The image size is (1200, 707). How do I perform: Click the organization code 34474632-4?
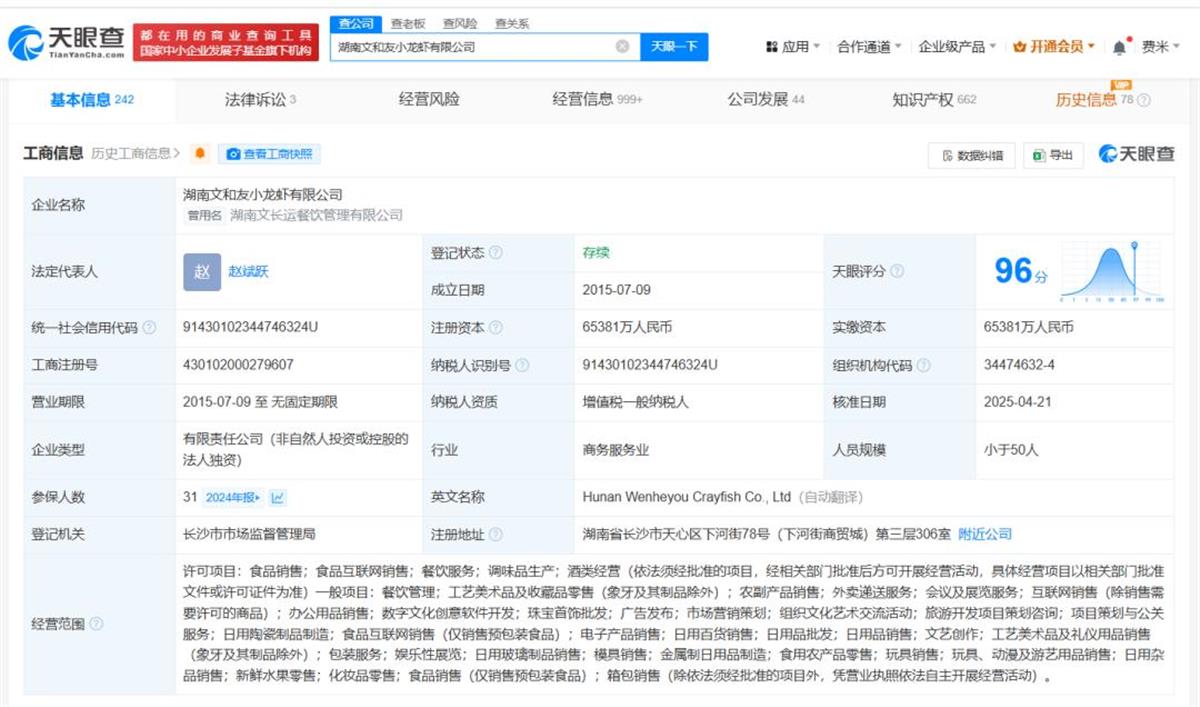click(x=1019, y=365)
